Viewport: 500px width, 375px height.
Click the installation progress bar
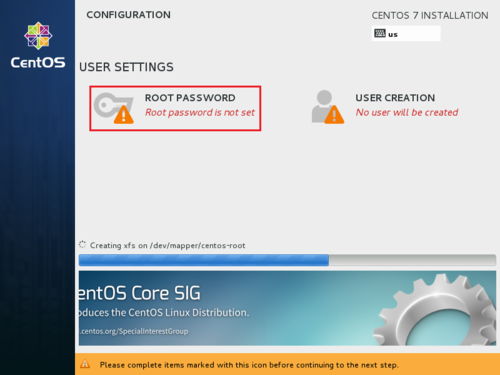[x=287, y=260]
